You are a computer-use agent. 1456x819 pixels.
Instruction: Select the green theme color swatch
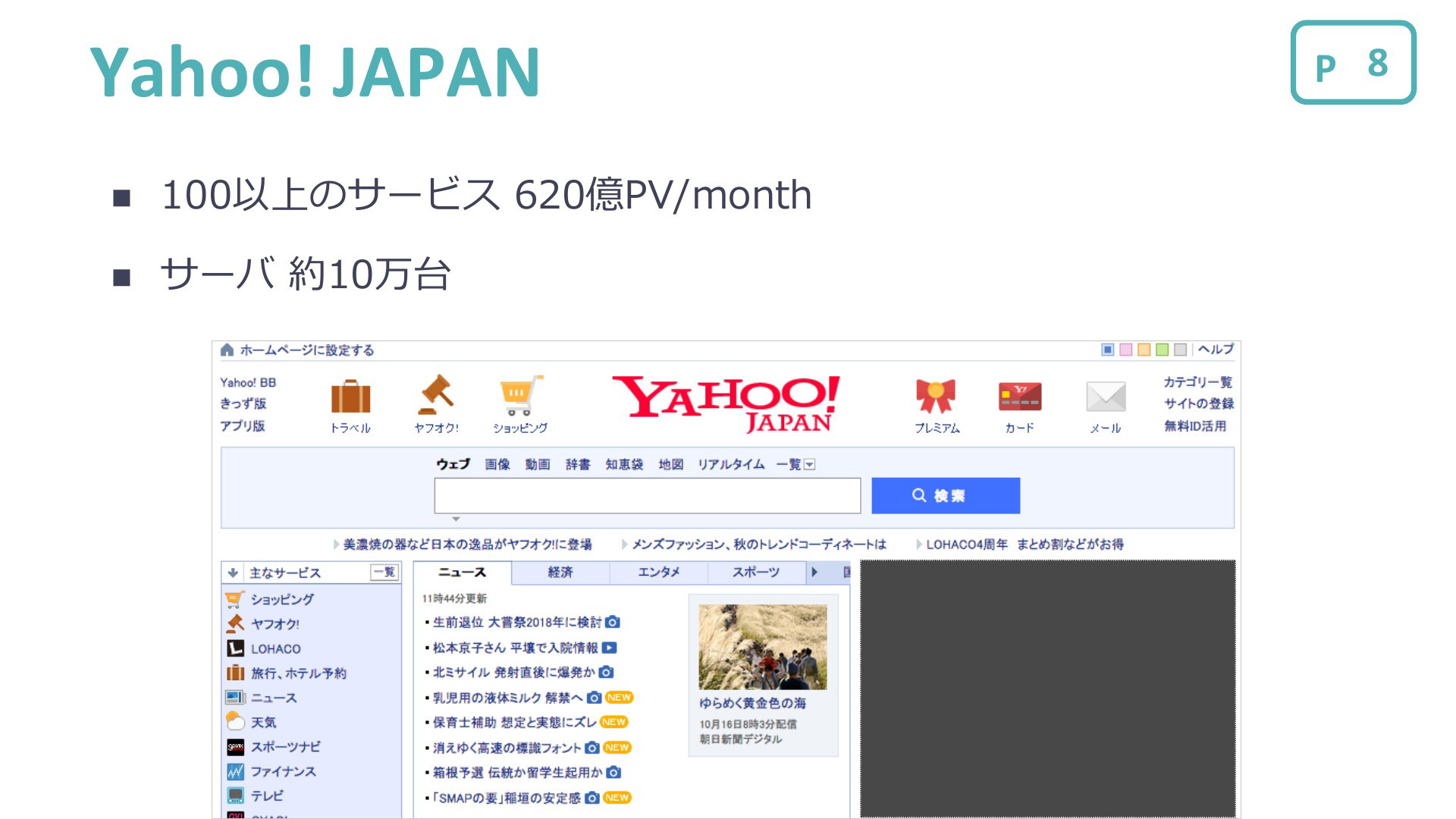(1162, 350)
